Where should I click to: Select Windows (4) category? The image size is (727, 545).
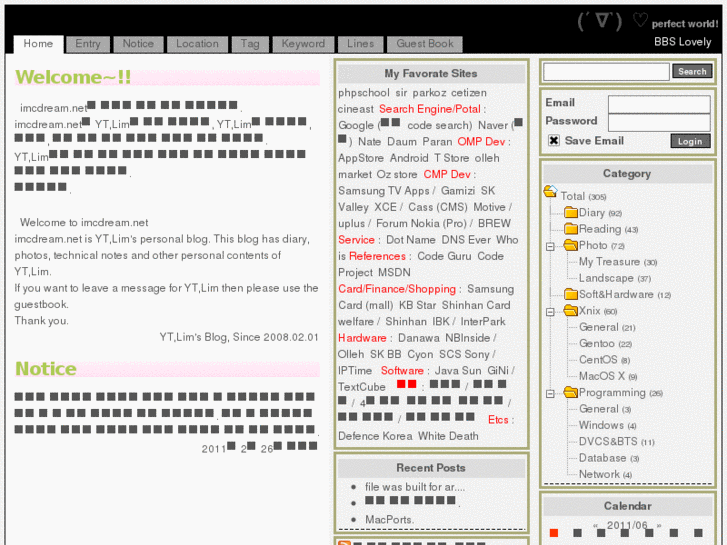click(607, 425)
